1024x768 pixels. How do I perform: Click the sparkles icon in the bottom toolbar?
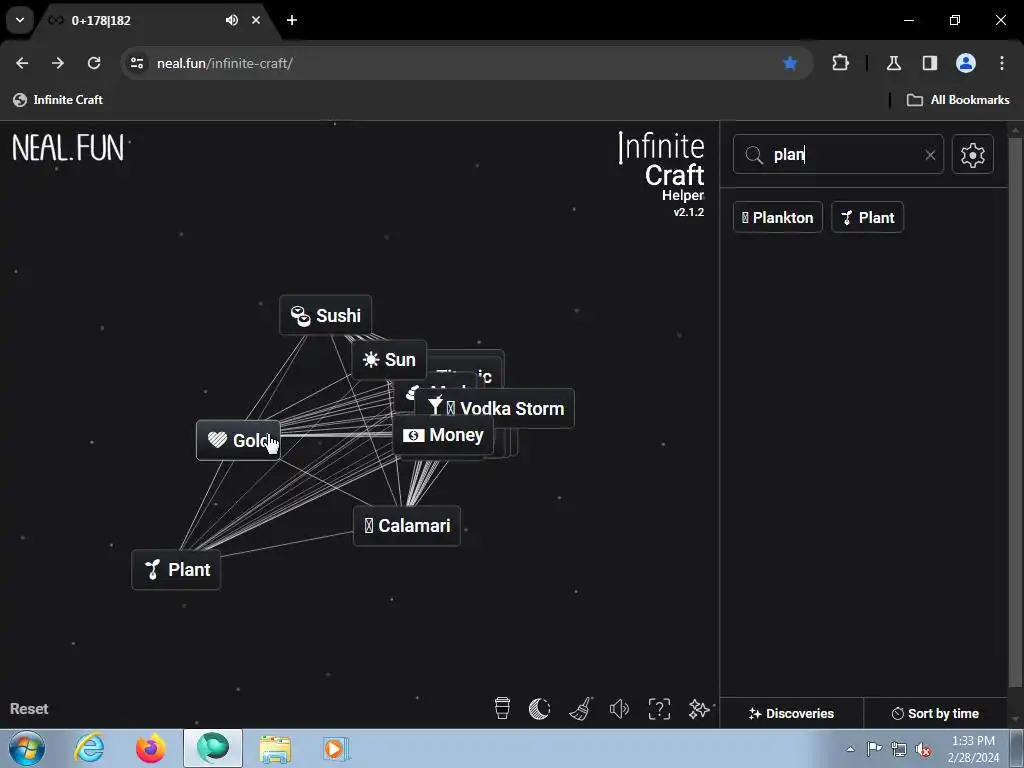pyautogui.click(x=699, y=709)
